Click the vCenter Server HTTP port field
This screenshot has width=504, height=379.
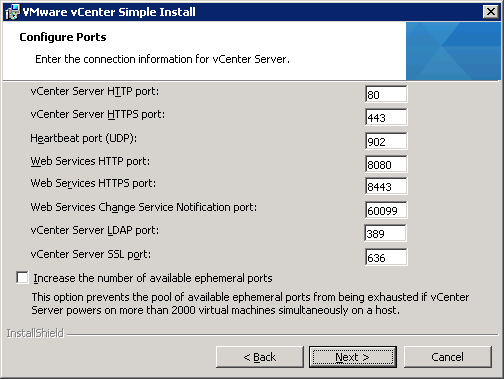coord(386,94)
